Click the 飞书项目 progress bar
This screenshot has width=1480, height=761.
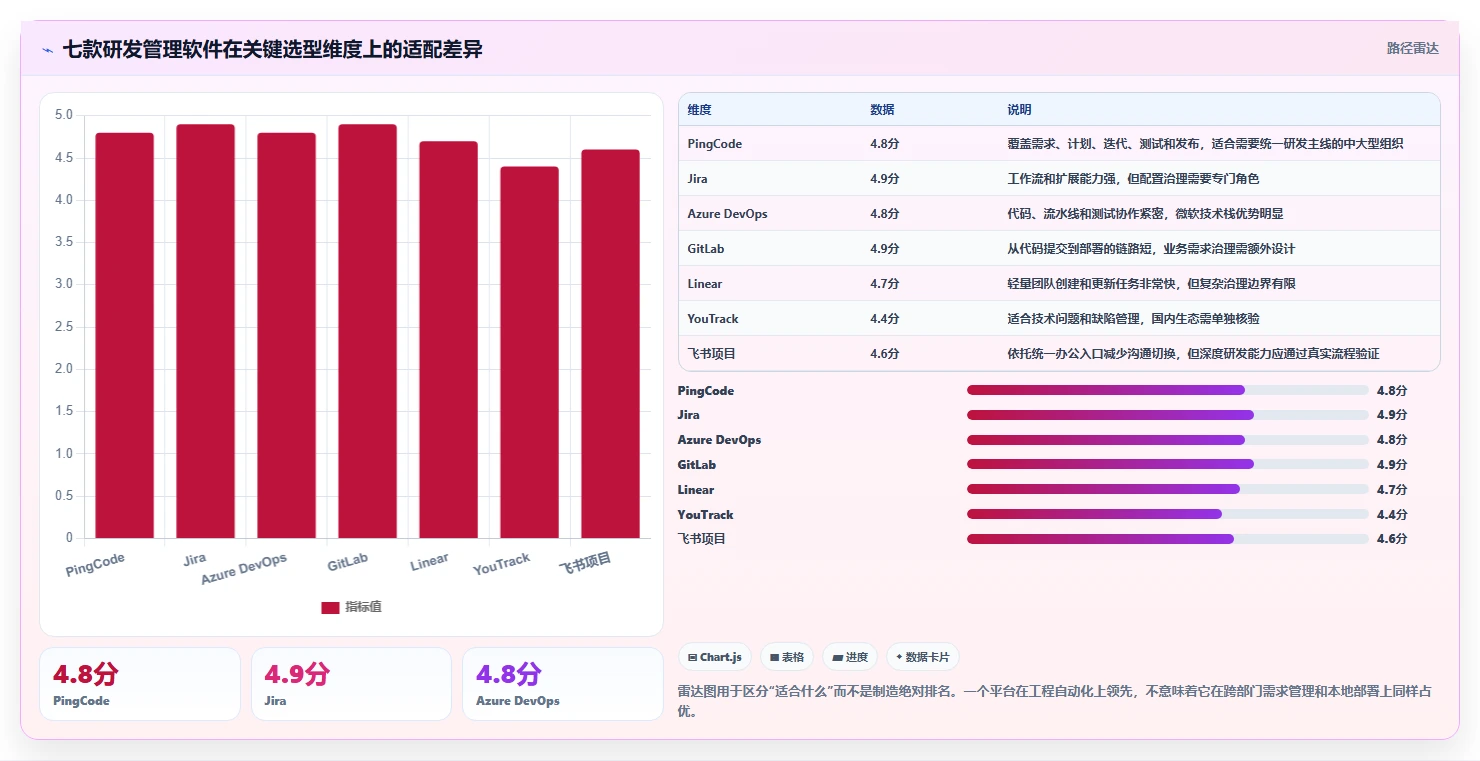tap(1168, 539)
